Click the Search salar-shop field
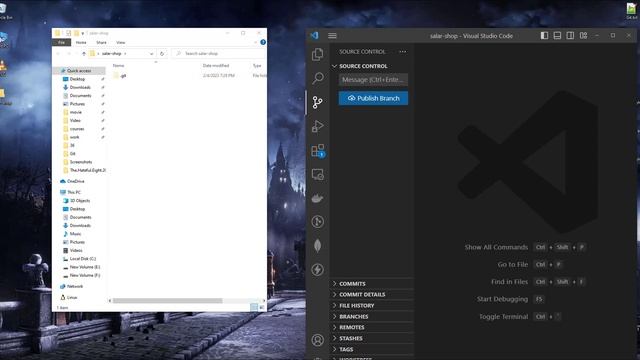Image resolution: width=640 pixels, height=360 pixels. click(x=220, y=53)
